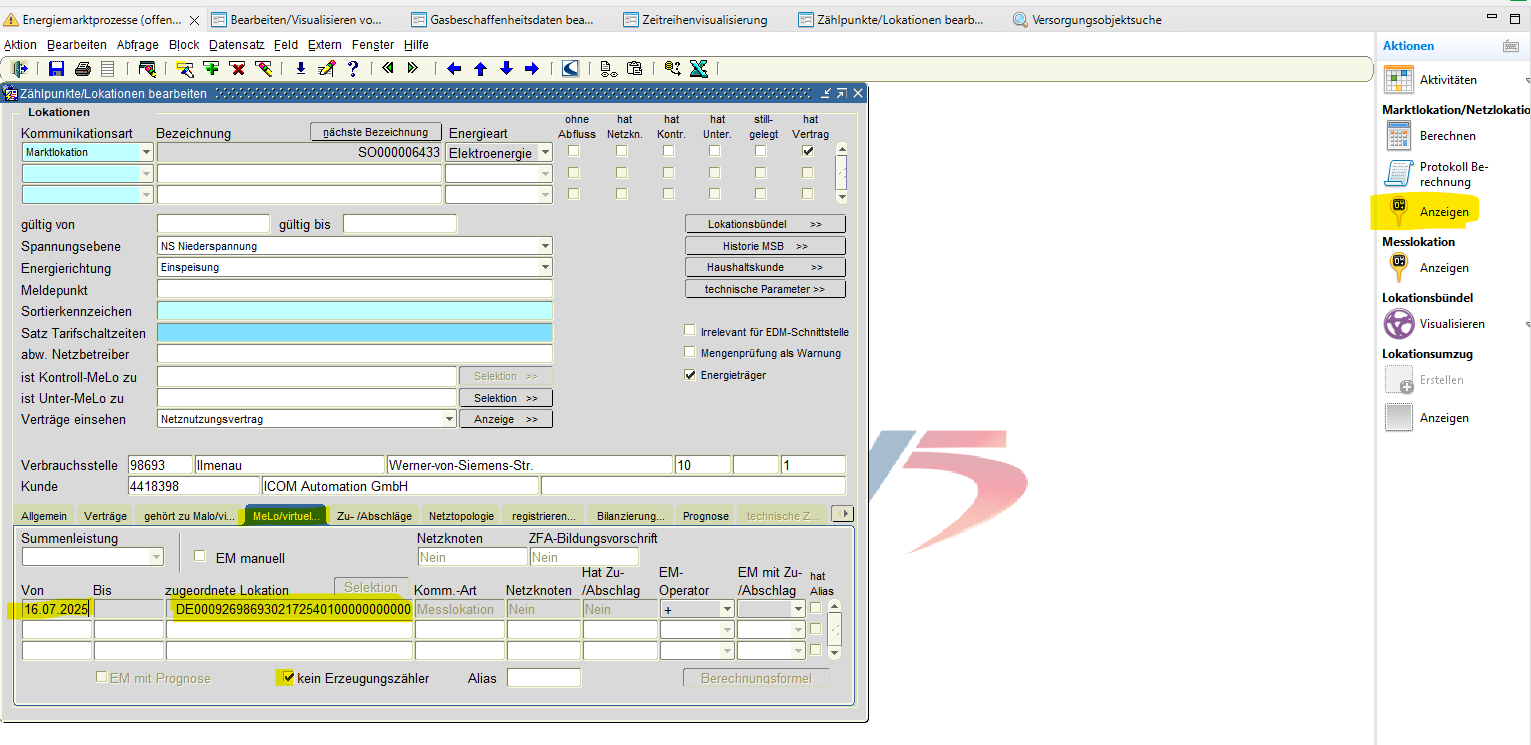Click the 'nächste Bezeichnung' button

click(x=376, y=132)
